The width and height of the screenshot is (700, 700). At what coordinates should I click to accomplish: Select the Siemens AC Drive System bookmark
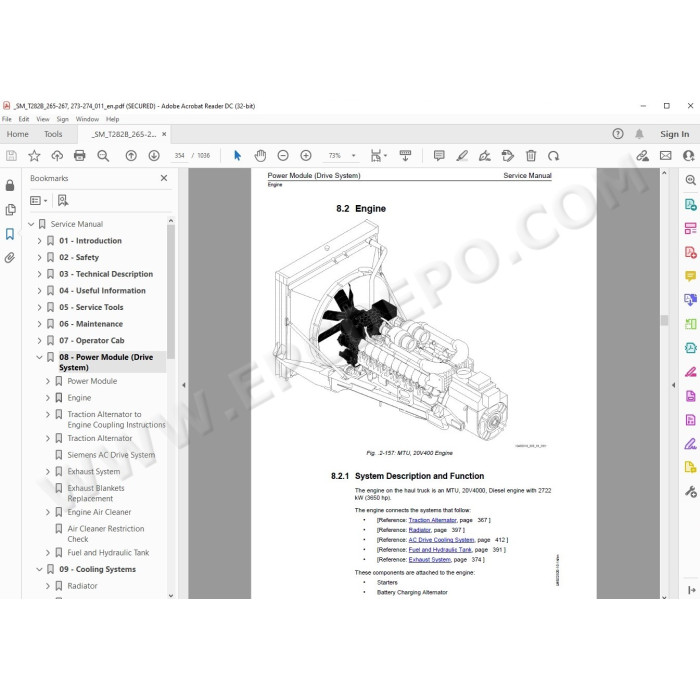(x=111, y=455)
